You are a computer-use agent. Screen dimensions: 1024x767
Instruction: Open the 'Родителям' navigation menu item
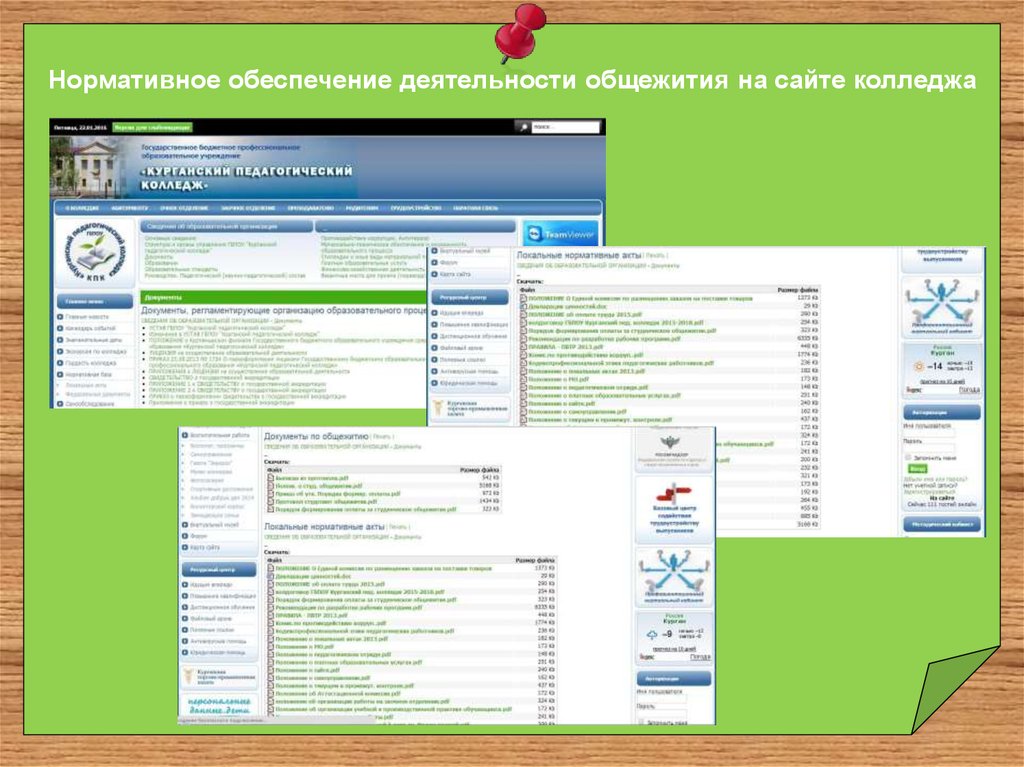tap(362, 208)
